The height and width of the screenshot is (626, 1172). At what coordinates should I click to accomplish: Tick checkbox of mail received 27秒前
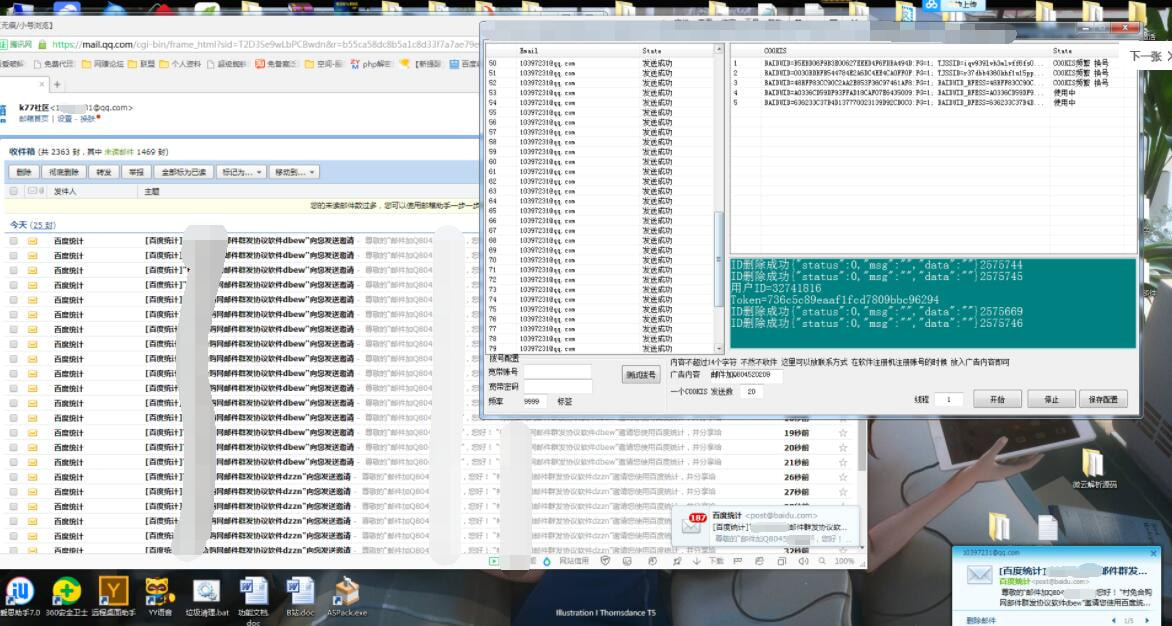point(13,492)
